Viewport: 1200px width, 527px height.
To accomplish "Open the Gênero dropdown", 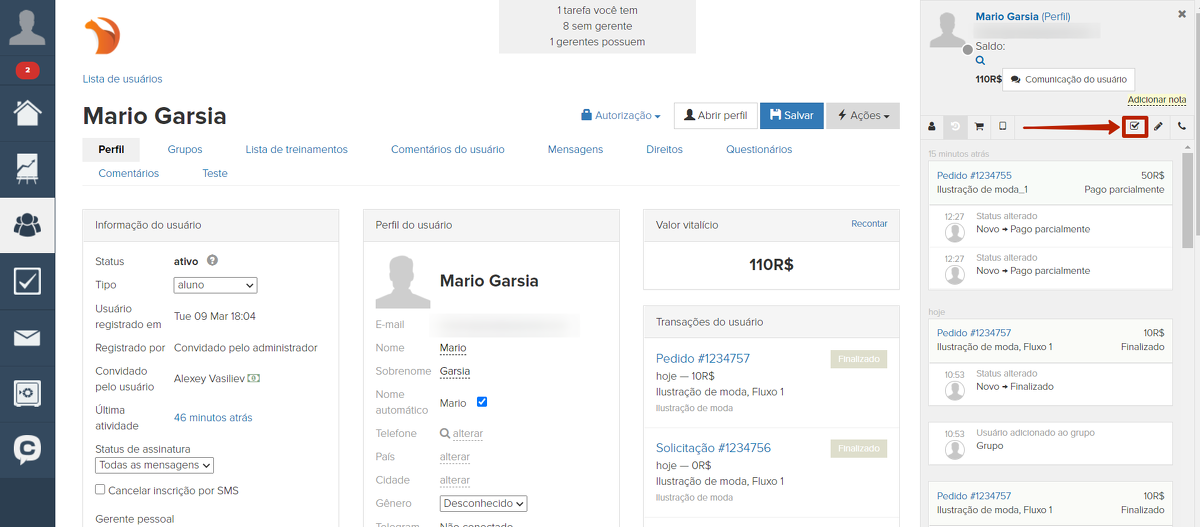I will pyautogui.click(x=483, y=504).
